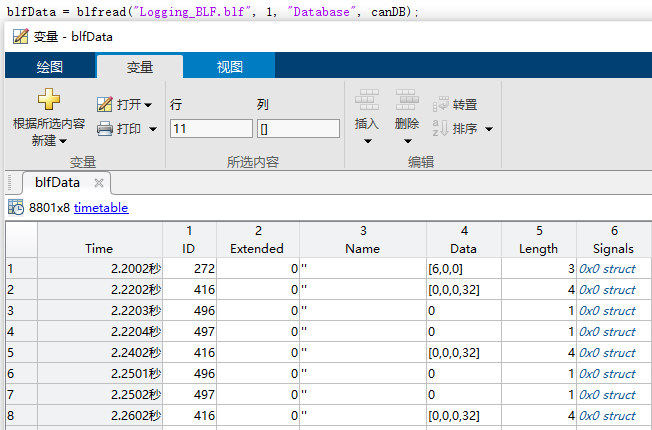This screenshot has width=652, height=430.
Task: Click the ID cell 496 in row 6
Action: pyautogui.click(x=189, y=373)
